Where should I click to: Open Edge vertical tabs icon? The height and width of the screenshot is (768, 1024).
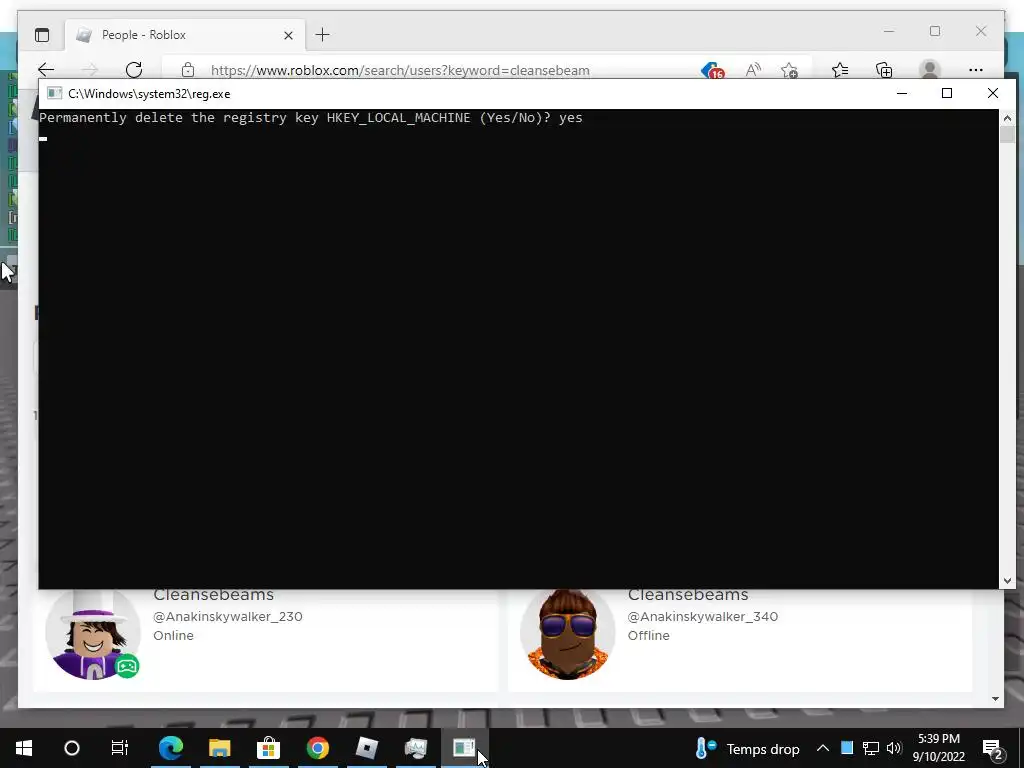pyautogui.click(x=42, y=35)
